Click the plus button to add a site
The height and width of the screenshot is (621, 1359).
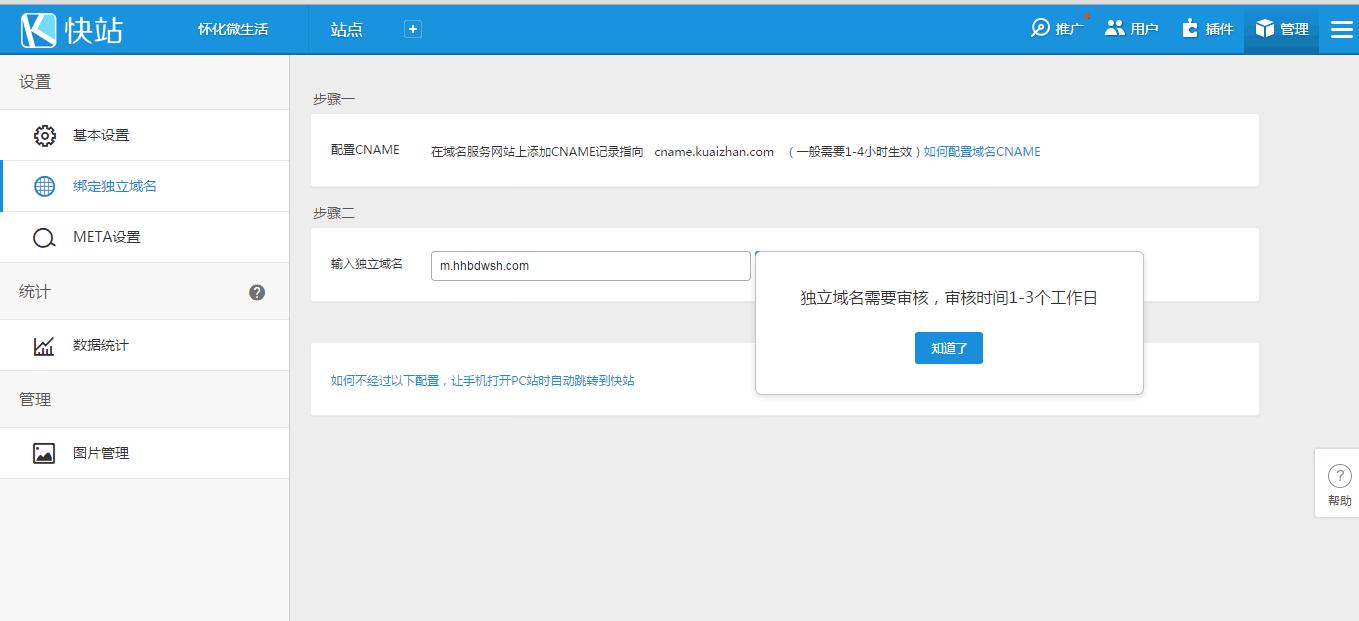pos(412,29)
